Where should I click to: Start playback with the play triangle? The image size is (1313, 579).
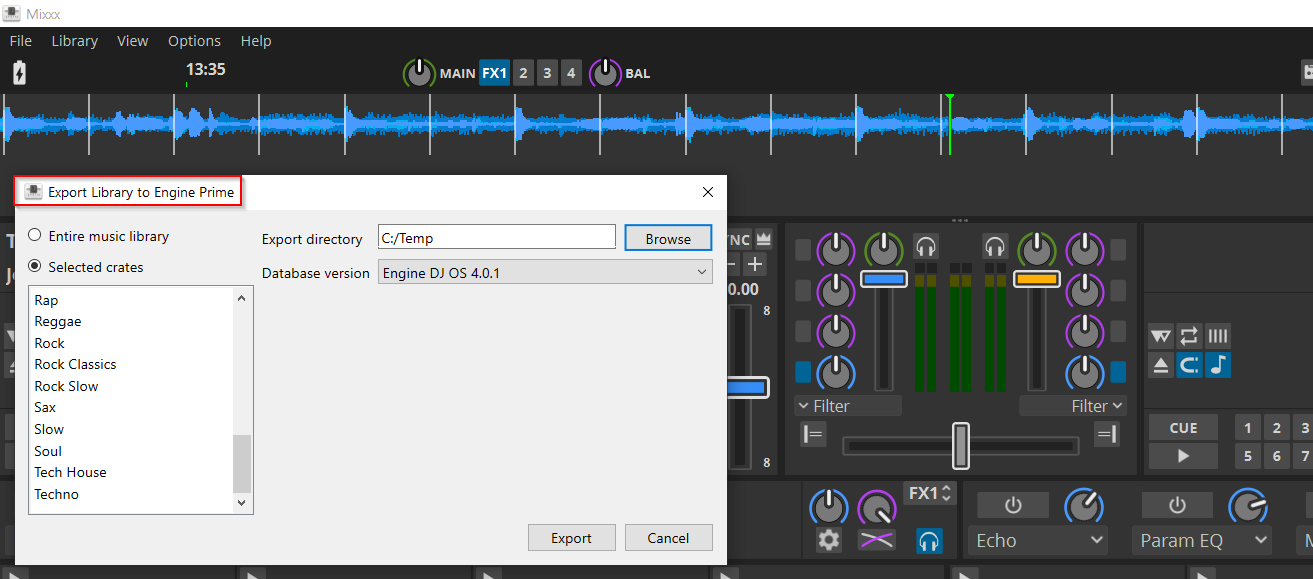1183,456
